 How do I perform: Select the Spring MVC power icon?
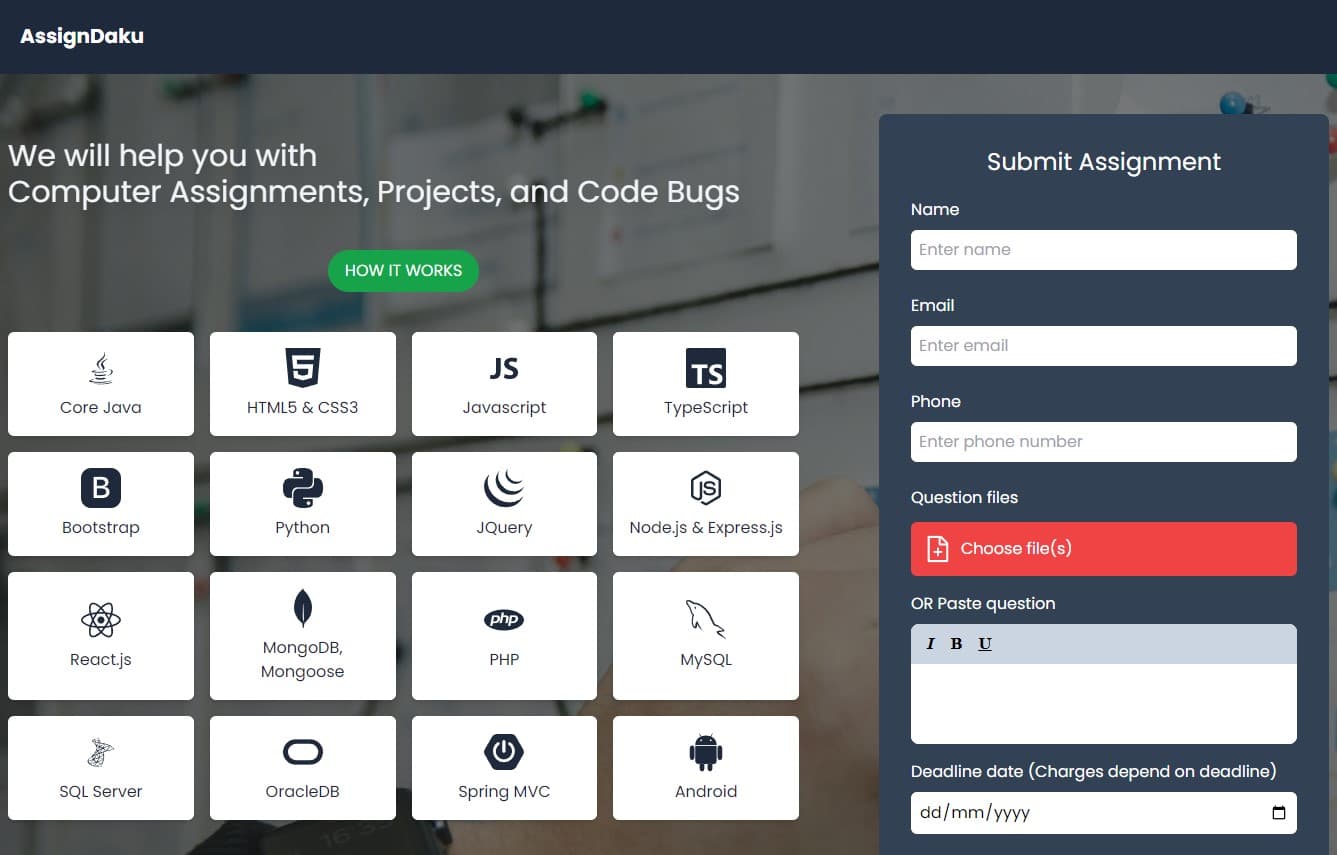(x=504, y=752)
